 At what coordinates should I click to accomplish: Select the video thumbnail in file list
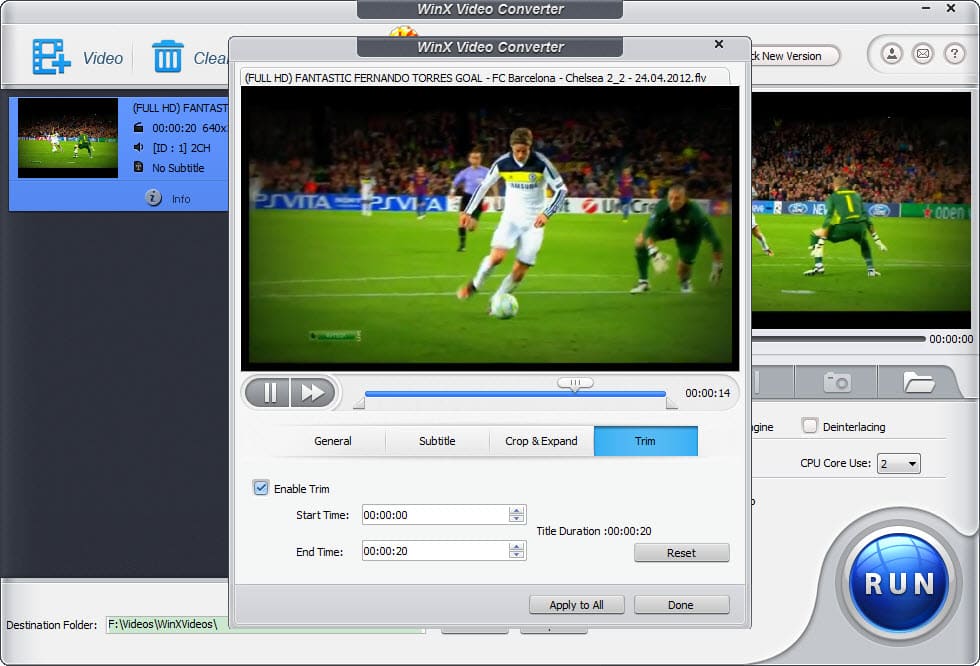(x=68, y=138)
